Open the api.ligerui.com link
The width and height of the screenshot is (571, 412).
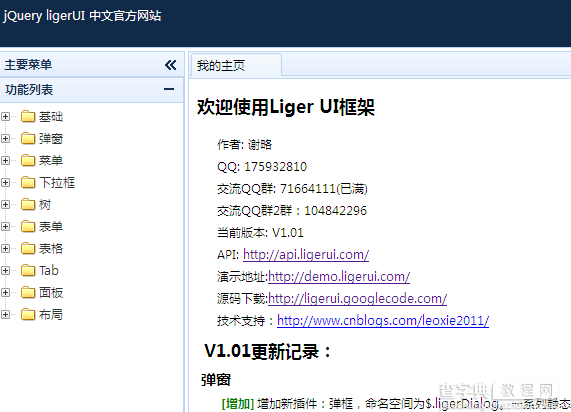306,254
